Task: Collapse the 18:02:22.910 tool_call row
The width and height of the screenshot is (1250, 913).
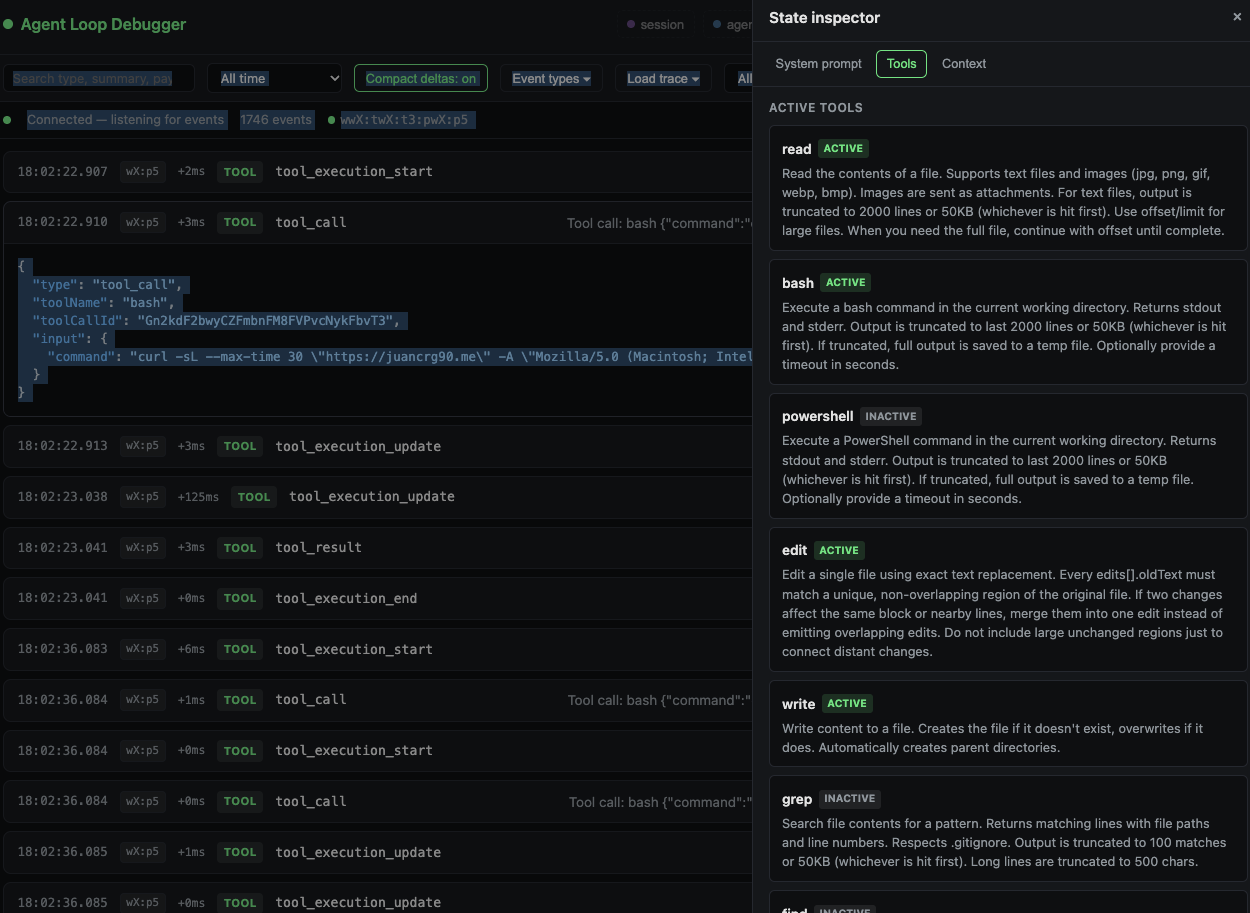Action: point(378,222)
